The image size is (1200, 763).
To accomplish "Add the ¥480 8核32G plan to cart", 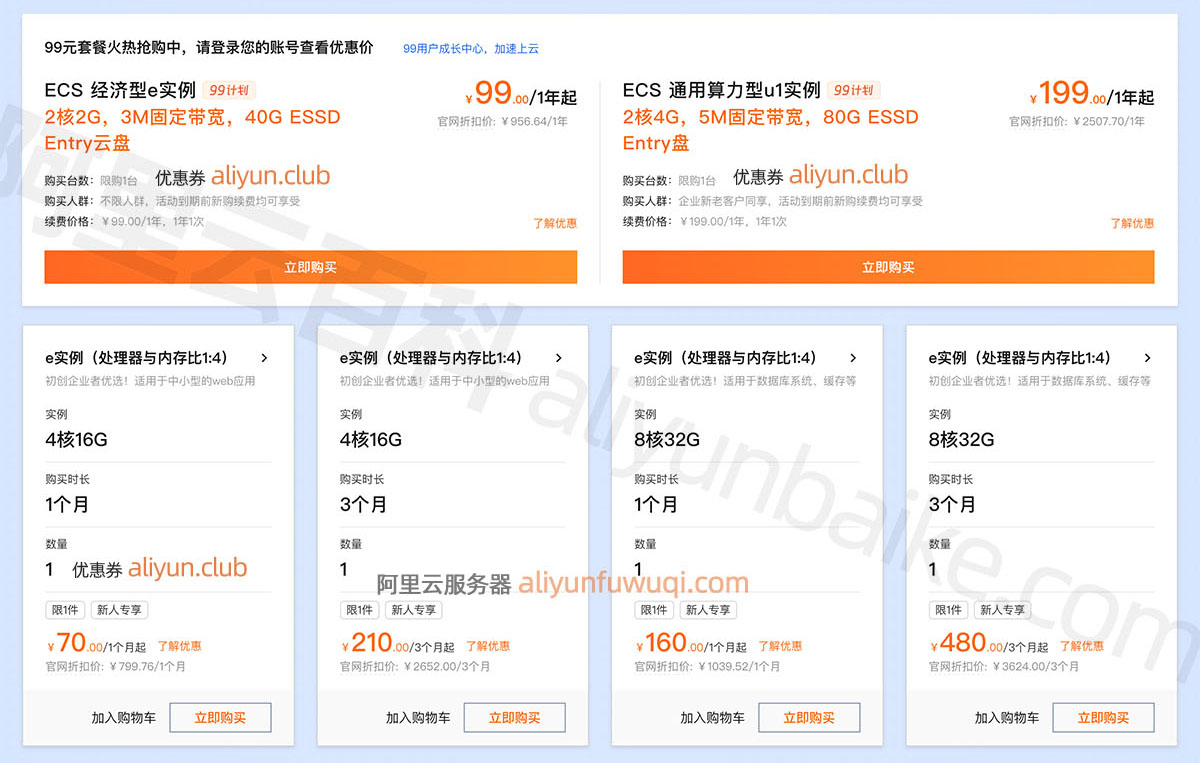I will [1007, 718].
